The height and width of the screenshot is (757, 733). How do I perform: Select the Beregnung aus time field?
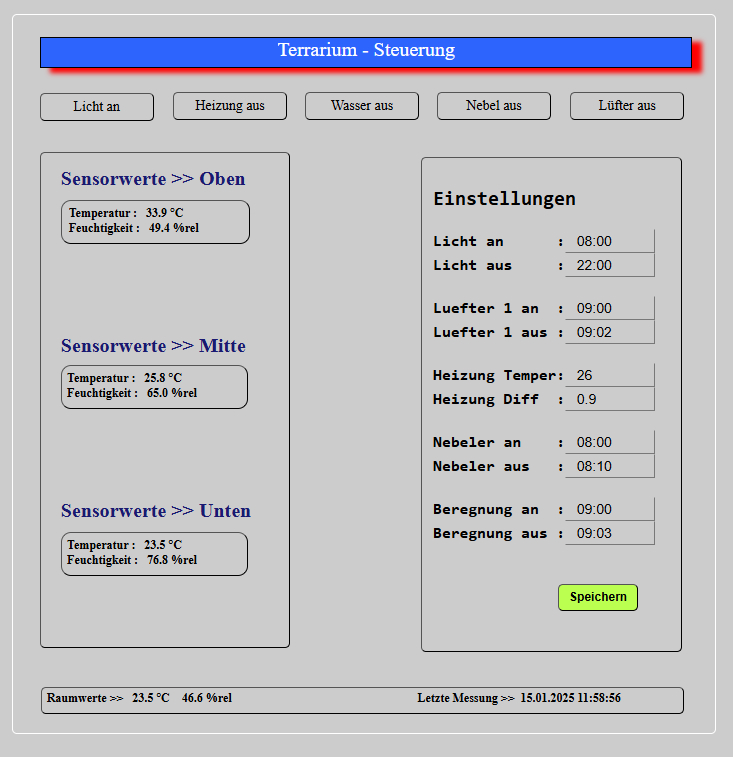tap(609, 533)
